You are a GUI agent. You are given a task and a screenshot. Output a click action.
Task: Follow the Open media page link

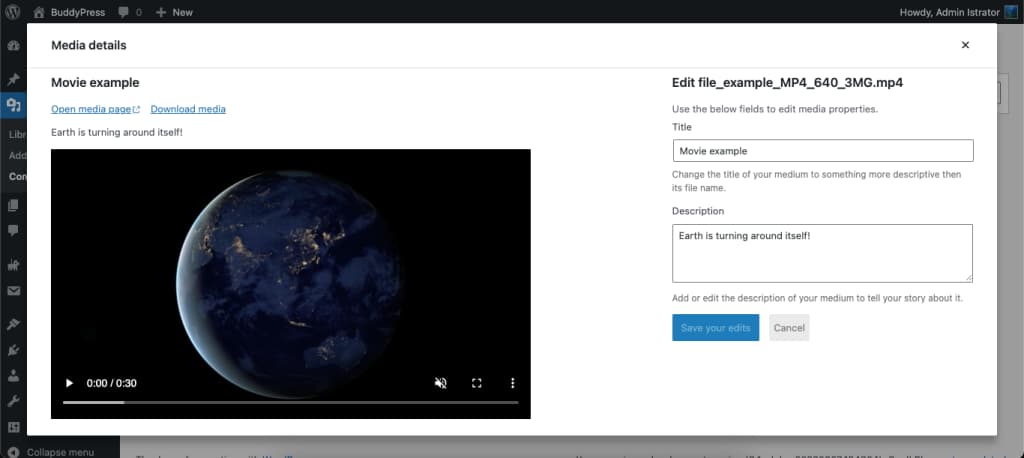tap(95, 109)
